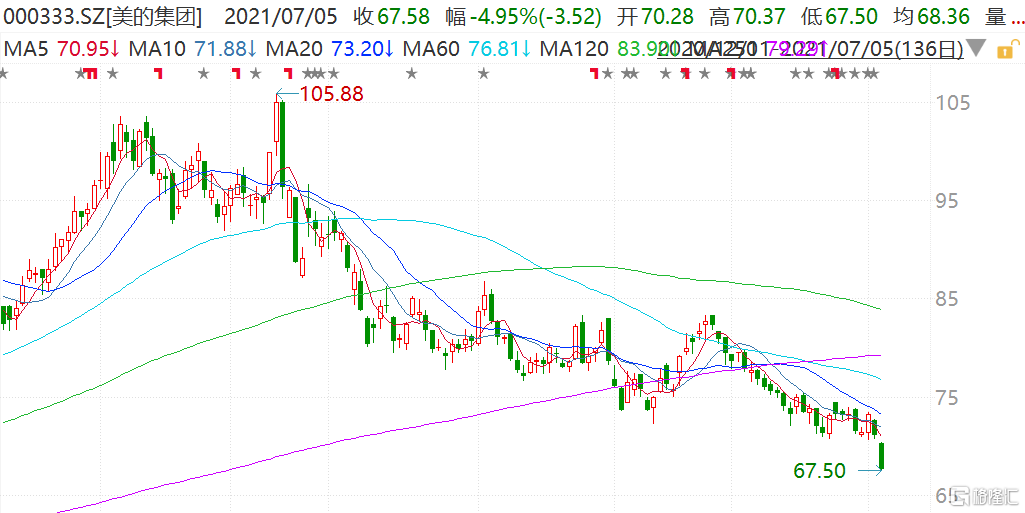Click the red flag marker above 105.88 peak
Image resolution: width=1025 pixels, height=513 pixels.
tap(287, 74)
